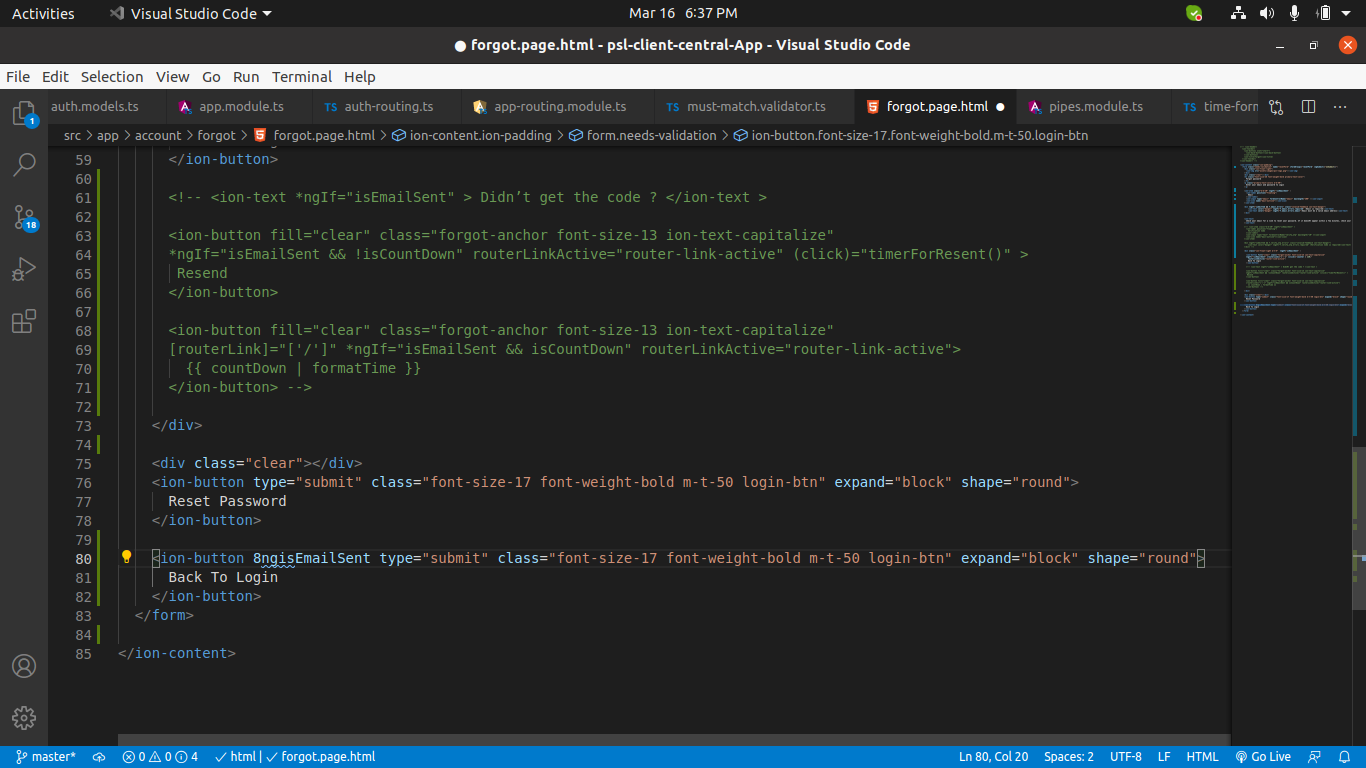Click the lightbulb code action on line 80

[127, 558]
